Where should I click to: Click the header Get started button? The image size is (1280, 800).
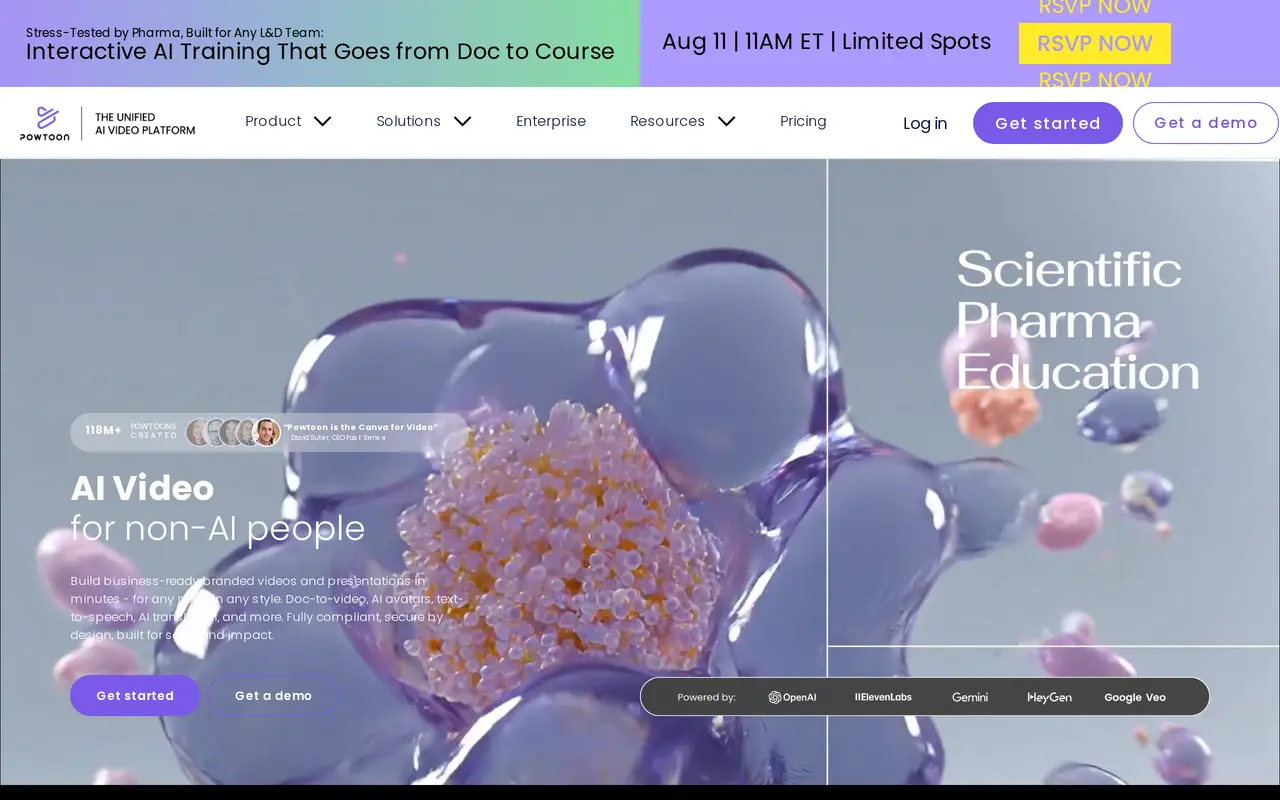click(x=1048, y=123)
